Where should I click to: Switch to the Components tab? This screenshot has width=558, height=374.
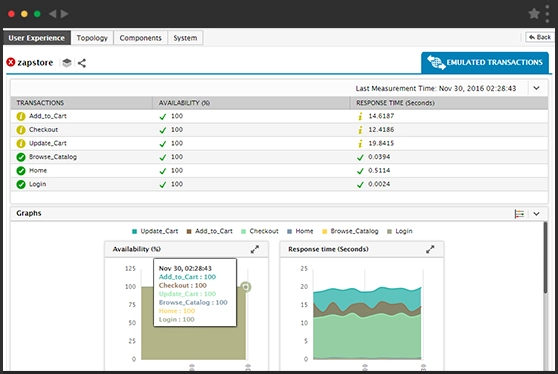[141, 38]
